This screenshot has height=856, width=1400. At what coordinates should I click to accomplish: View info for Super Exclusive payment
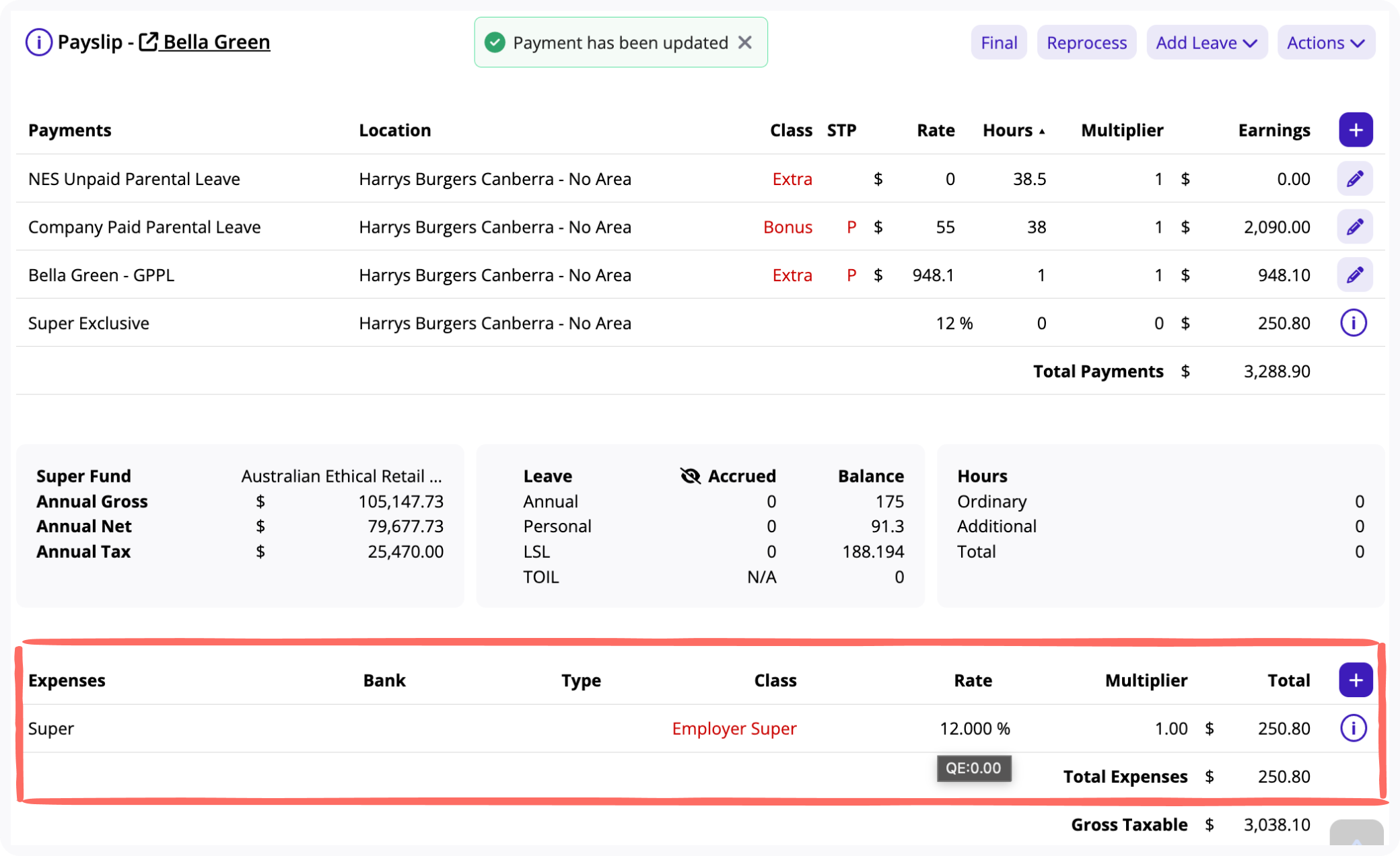1354,323
